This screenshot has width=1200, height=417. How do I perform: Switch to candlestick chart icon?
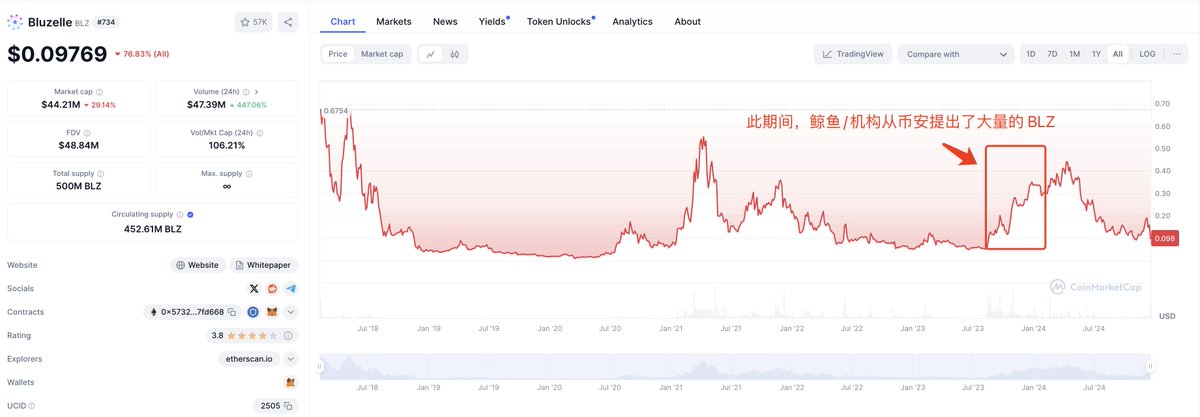tap(454, 54)
